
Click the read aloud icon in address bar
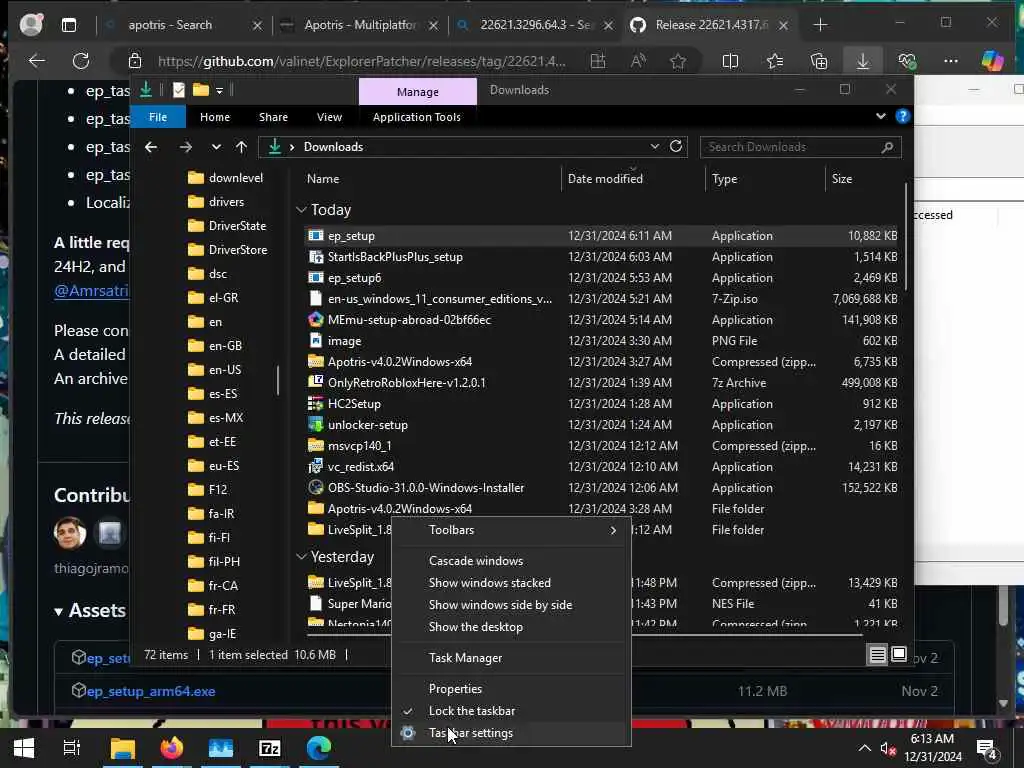click(x=638, y=61)
